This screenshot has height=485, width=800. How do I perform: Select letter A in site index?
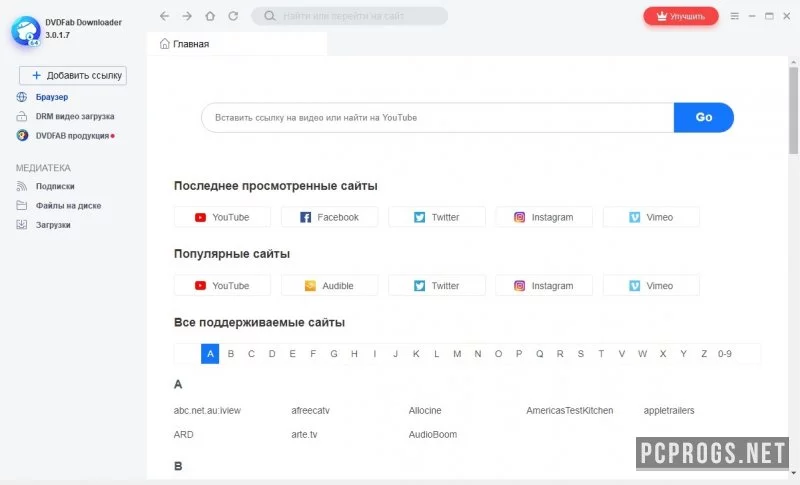(210, 354)
